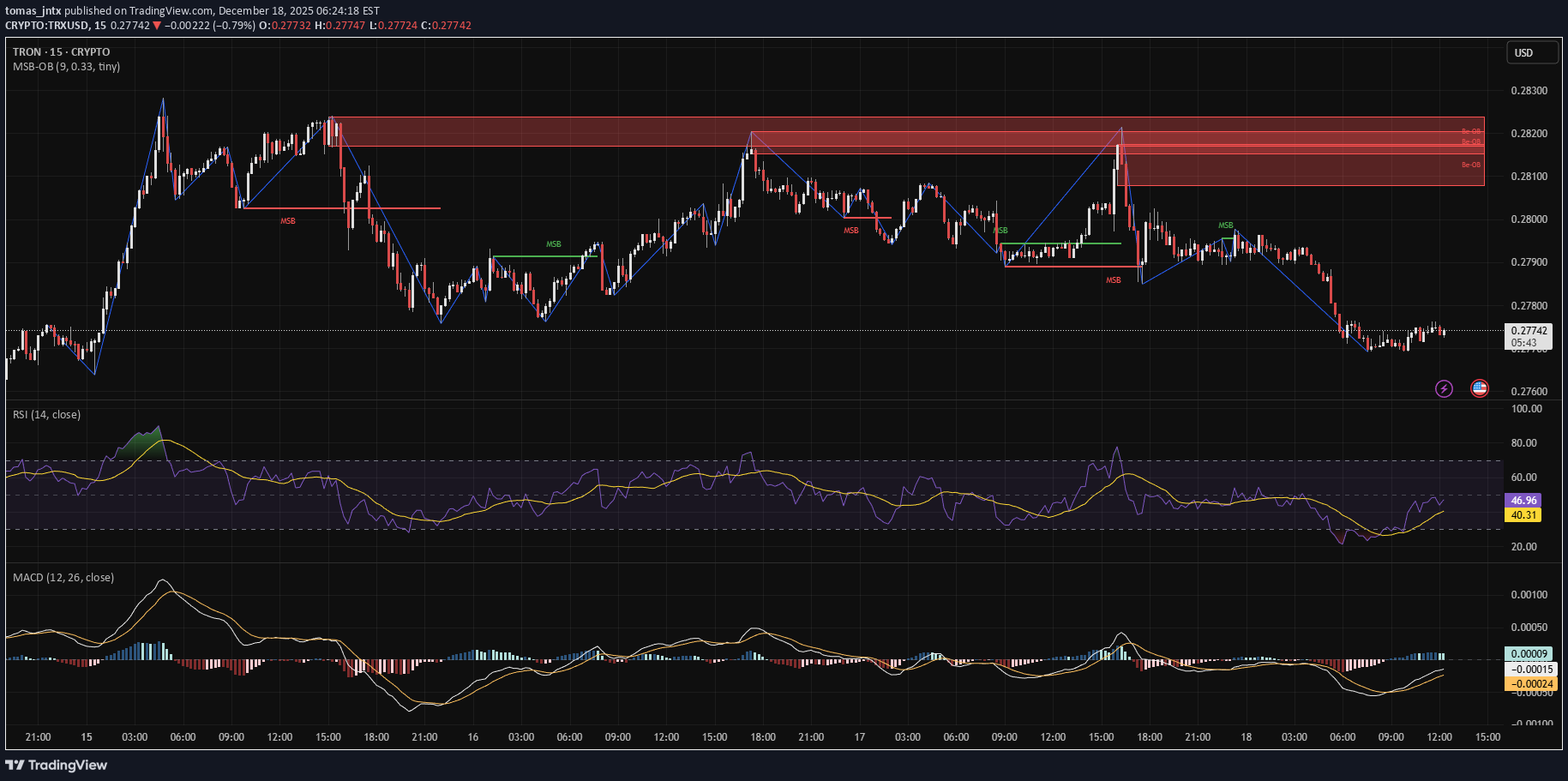
Task: Click the purple lightning bolt icon on the chart
Action: point(1445,388)
